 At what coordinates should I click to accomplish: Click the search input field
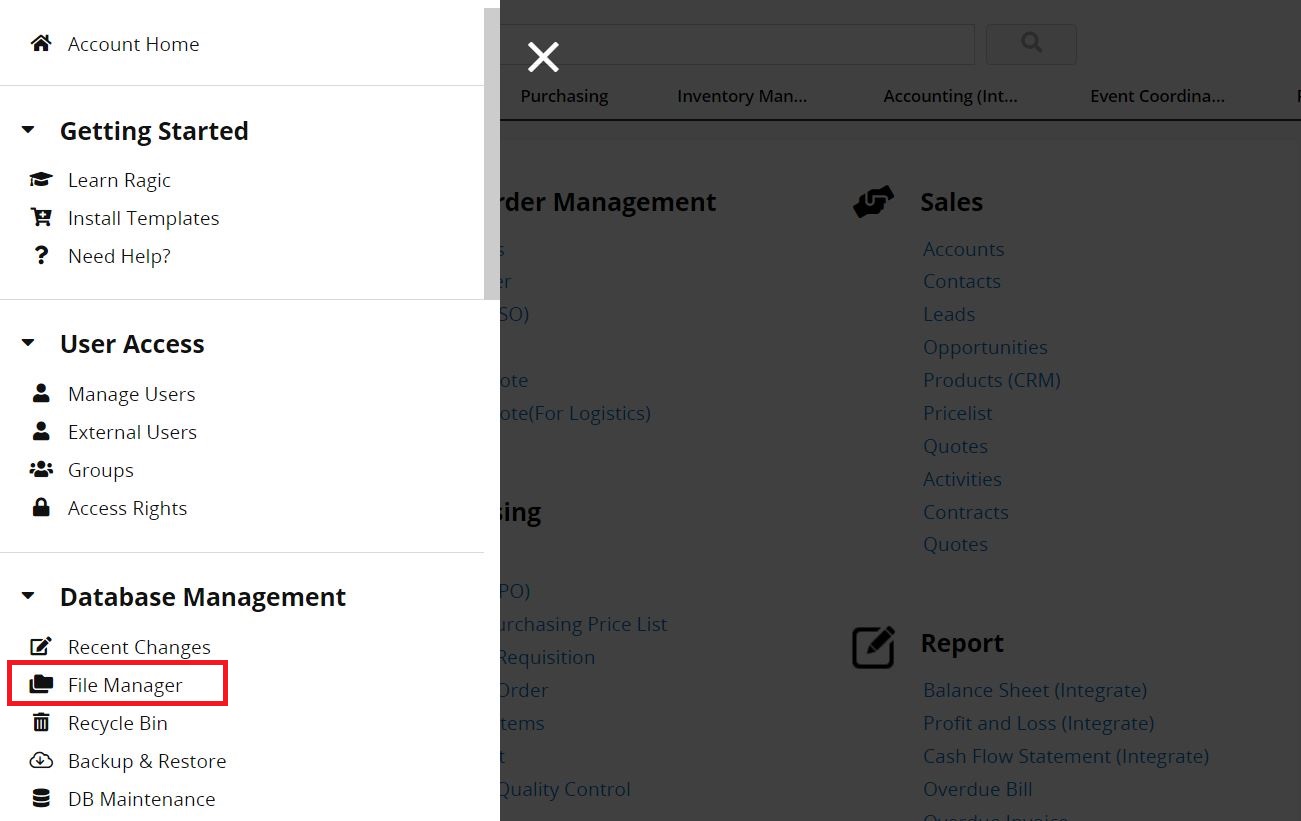pos(737,44)
